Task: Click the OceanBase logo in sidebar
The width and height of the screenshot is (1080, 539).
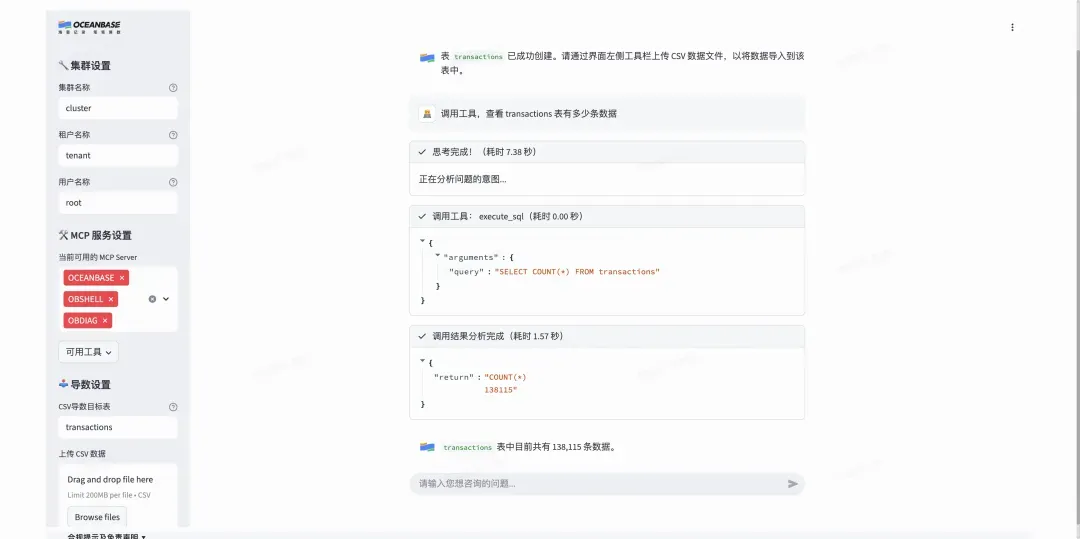Action: click(x=90, y=27)
